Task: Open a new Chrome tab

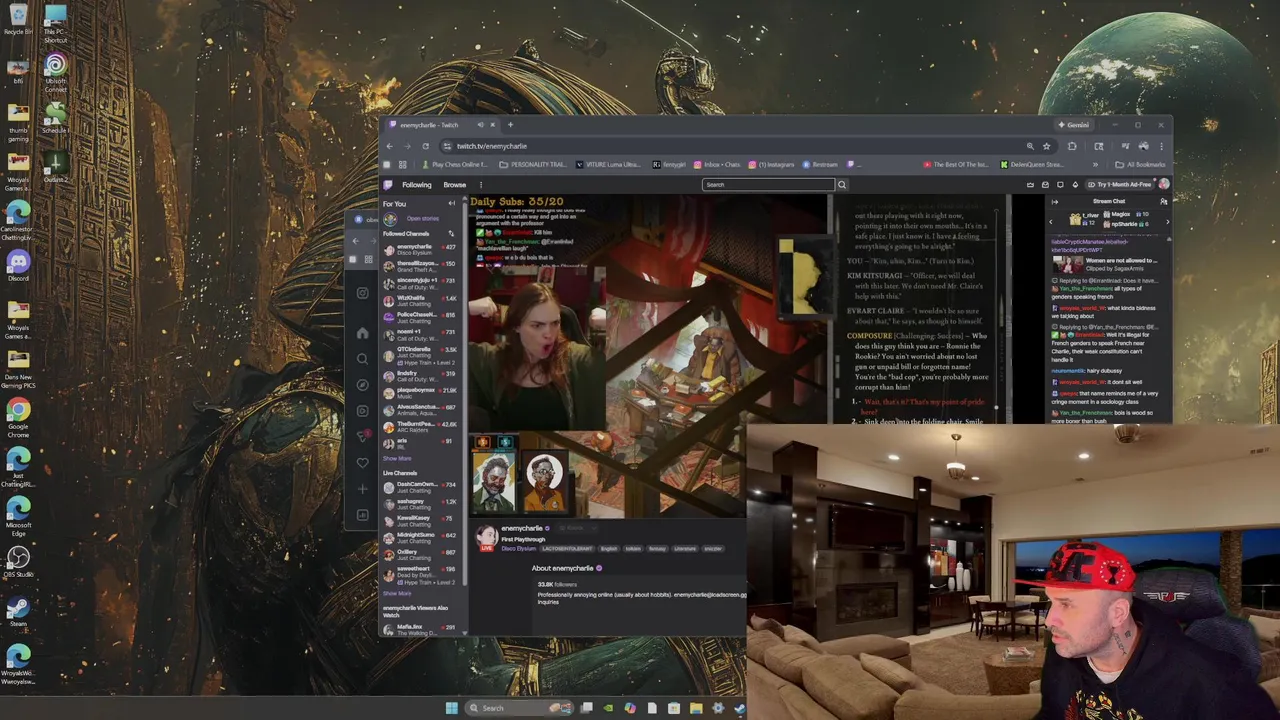Action: click(510, 125)
